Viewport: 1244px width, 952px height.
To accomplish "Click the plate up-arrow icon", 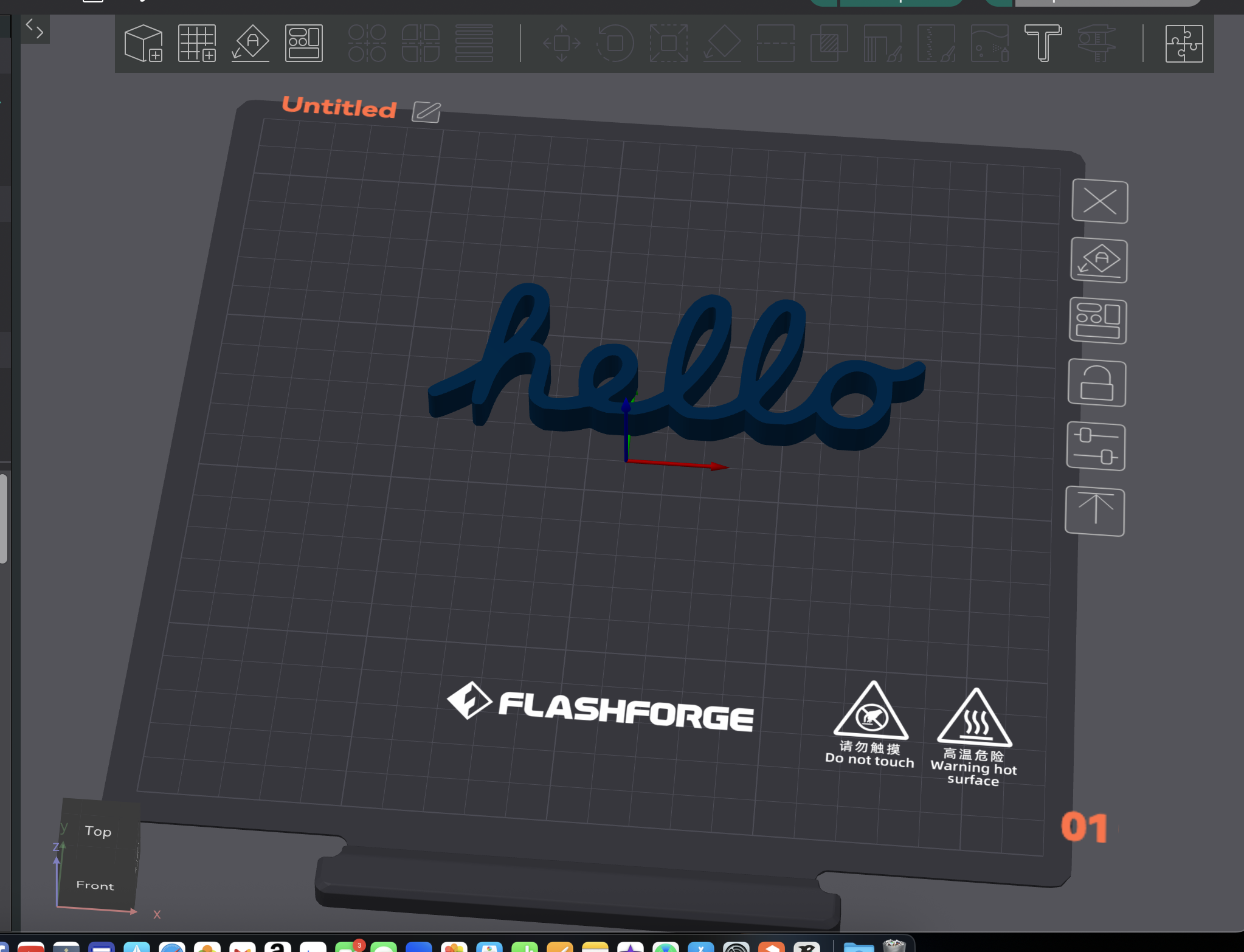I will [x=1095, y=512].
